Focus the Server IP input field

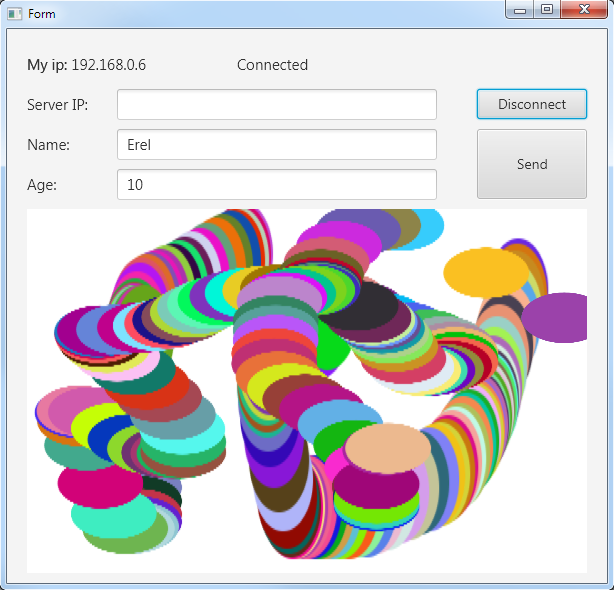tap(277, 105)
